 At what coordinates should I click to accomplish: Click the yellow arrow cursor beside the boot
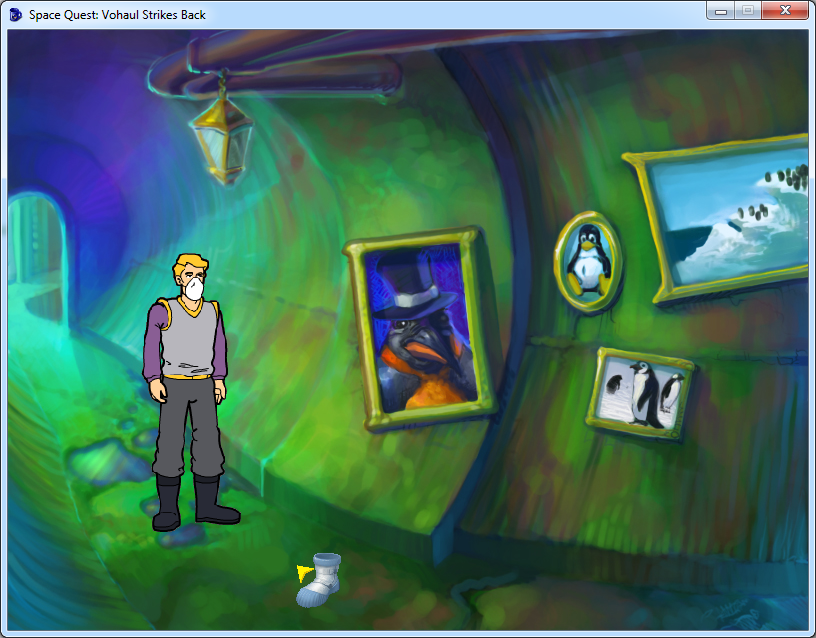click(303, 572)
